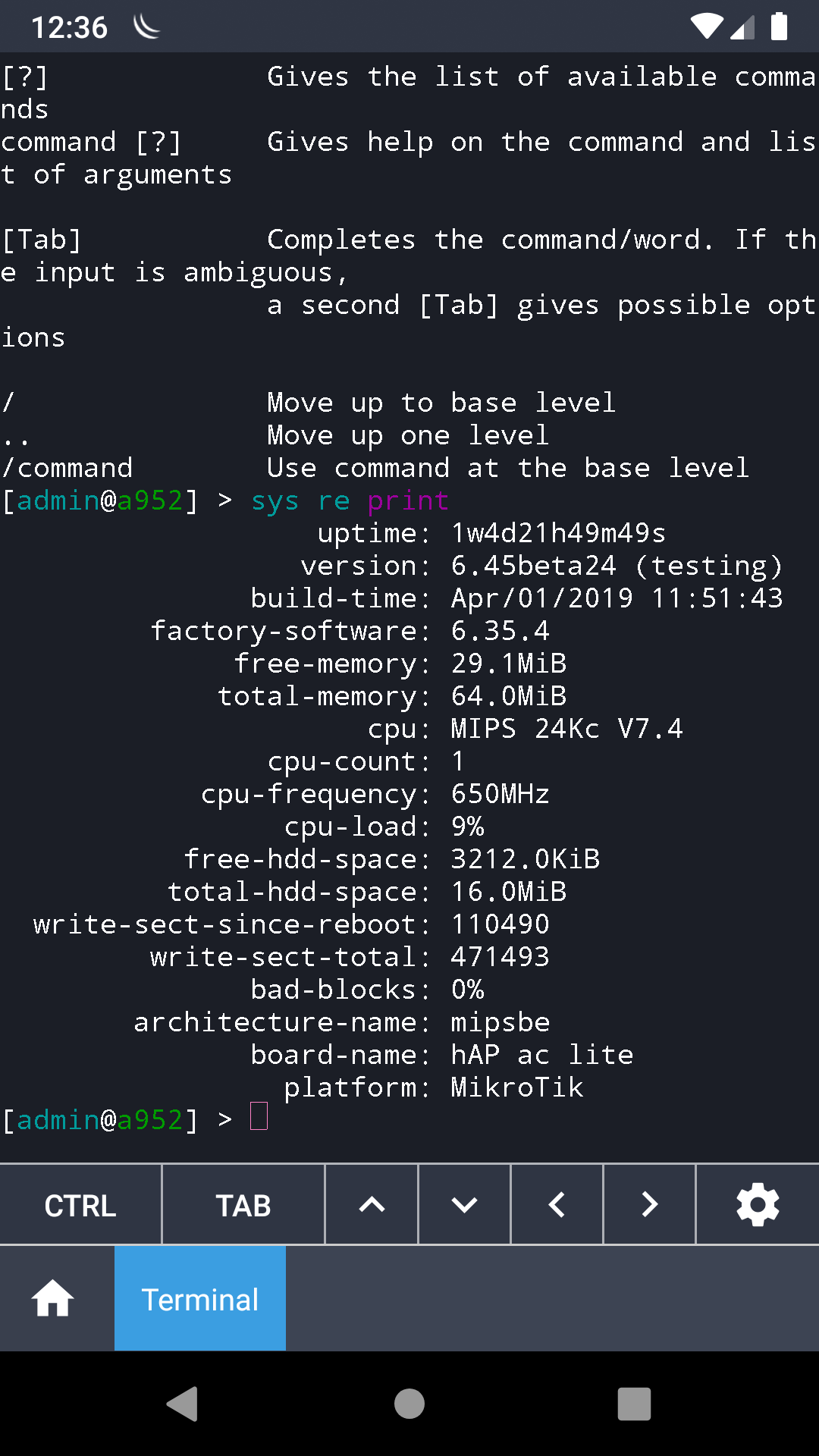
Task: Tap the version 6.45beta24 line
Action: point(616,566)
